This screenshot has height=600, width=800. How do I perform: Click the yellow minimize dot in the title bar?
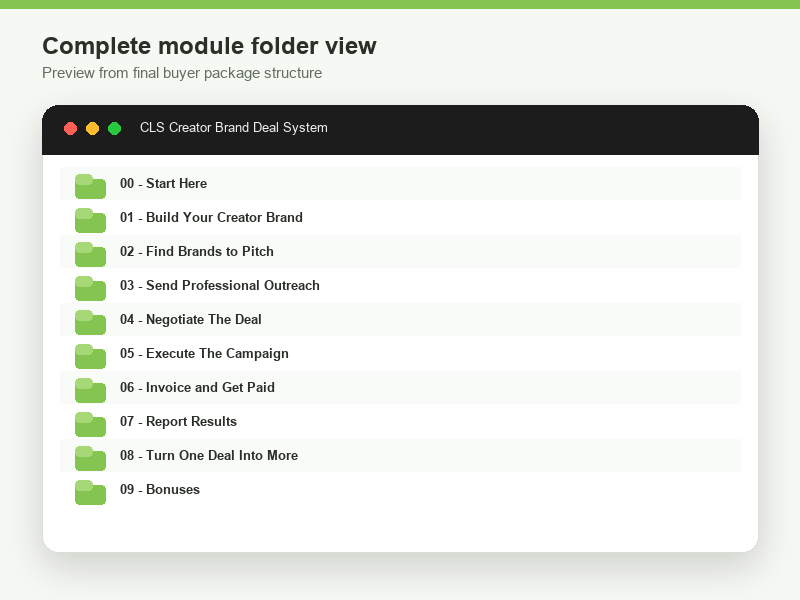pyautogui.click(x=92, y=129)
